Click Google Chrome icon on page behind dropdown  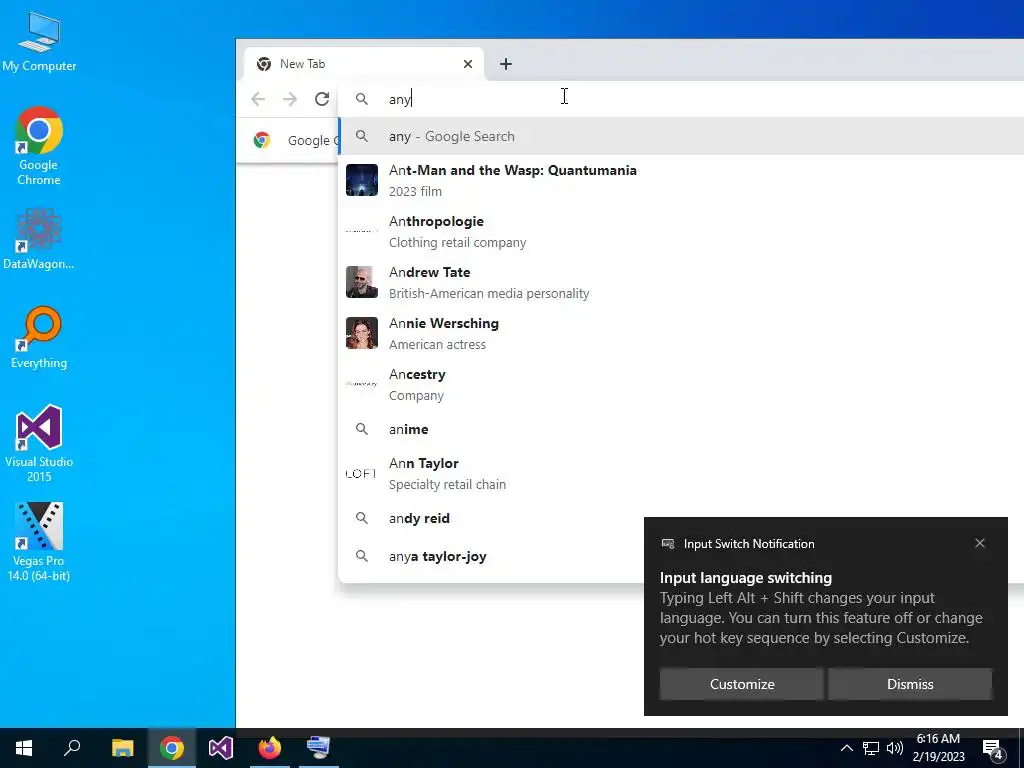262,140
